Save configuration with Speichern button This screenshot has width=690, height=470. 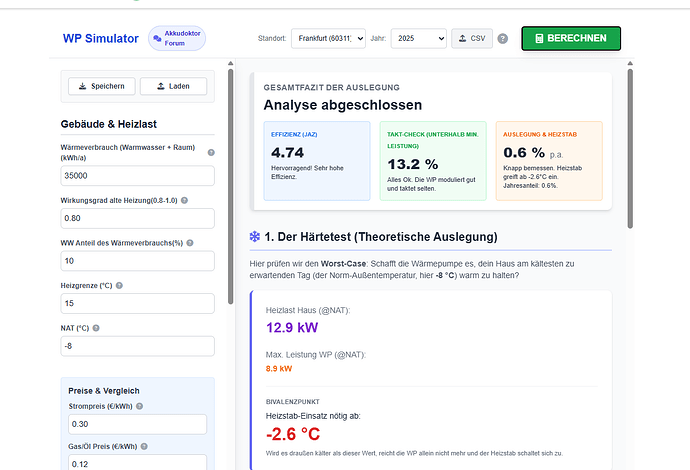click(102, 86)
